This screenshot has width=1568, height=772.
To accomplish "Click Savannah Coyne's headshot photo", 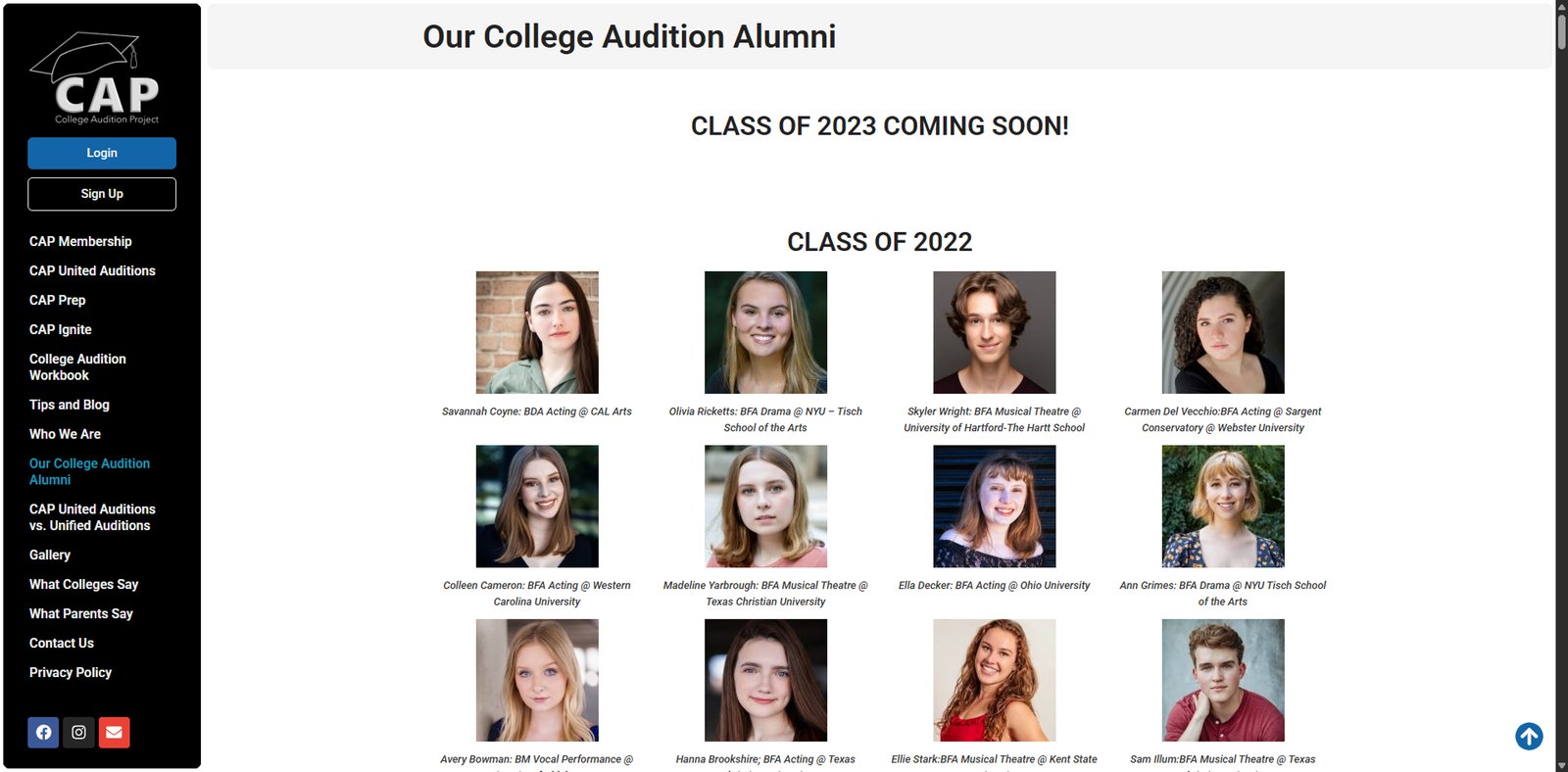I will coord(537,332).
